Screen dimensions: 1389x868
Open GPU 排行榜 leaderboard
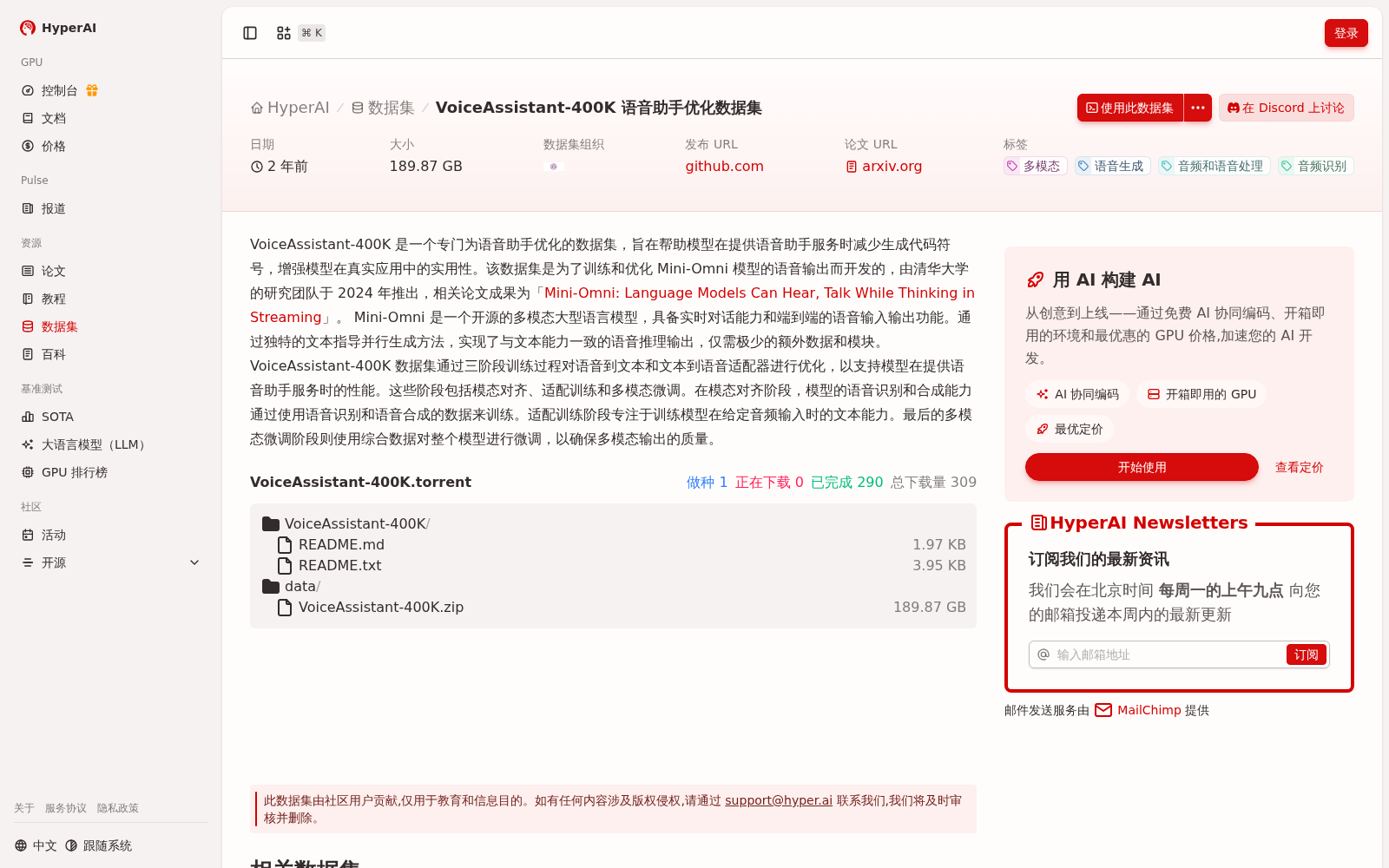point(75,472)
